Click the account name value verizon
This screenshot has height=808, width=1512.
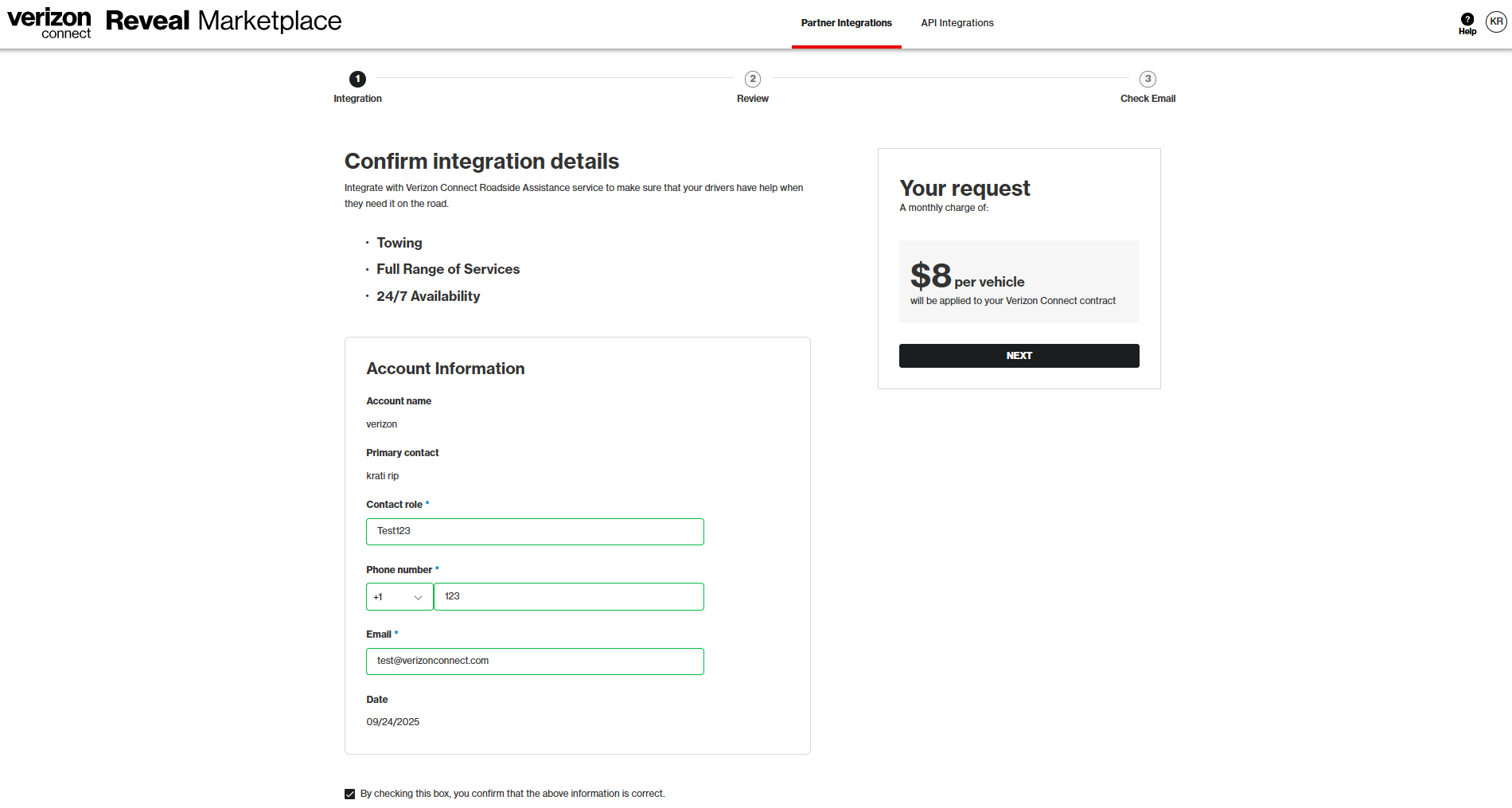pyautogui.click(x=381, y=424)
